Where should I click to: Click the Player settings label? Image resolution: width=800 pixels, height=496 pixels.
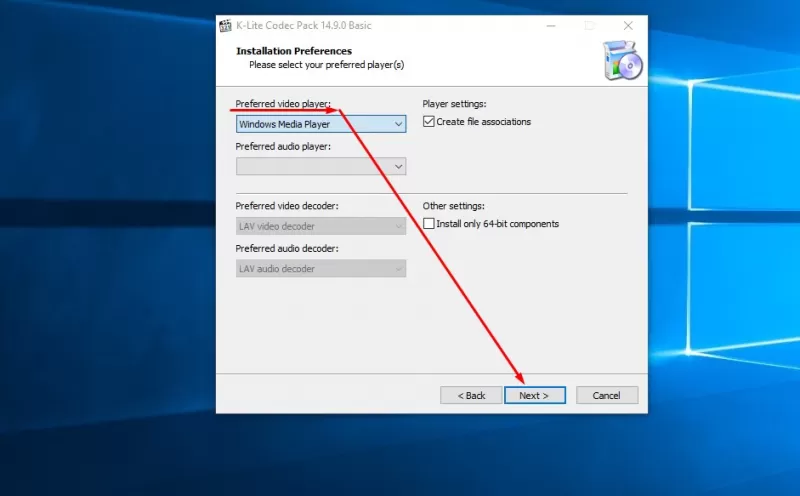(454, 104)
